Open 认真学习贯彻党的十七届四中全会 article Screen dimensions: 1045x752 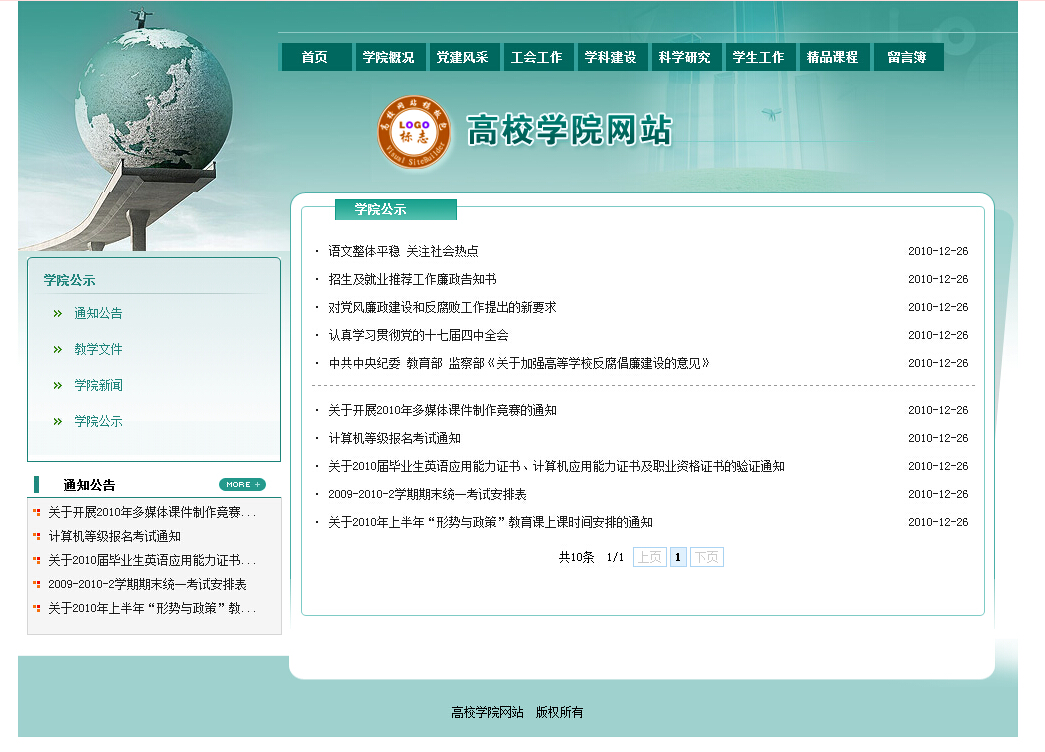pos(418,336)
